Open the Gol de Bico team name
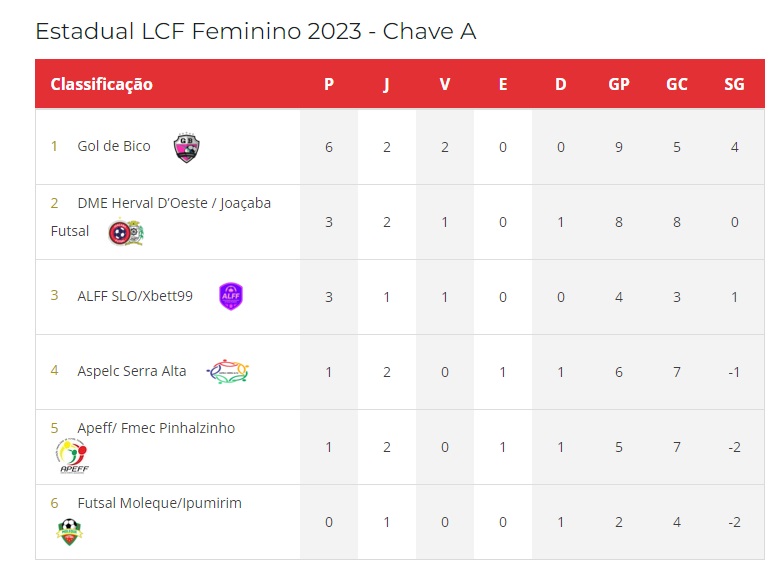Viewport: 781px width, 573px height. [x=114, y=146]
